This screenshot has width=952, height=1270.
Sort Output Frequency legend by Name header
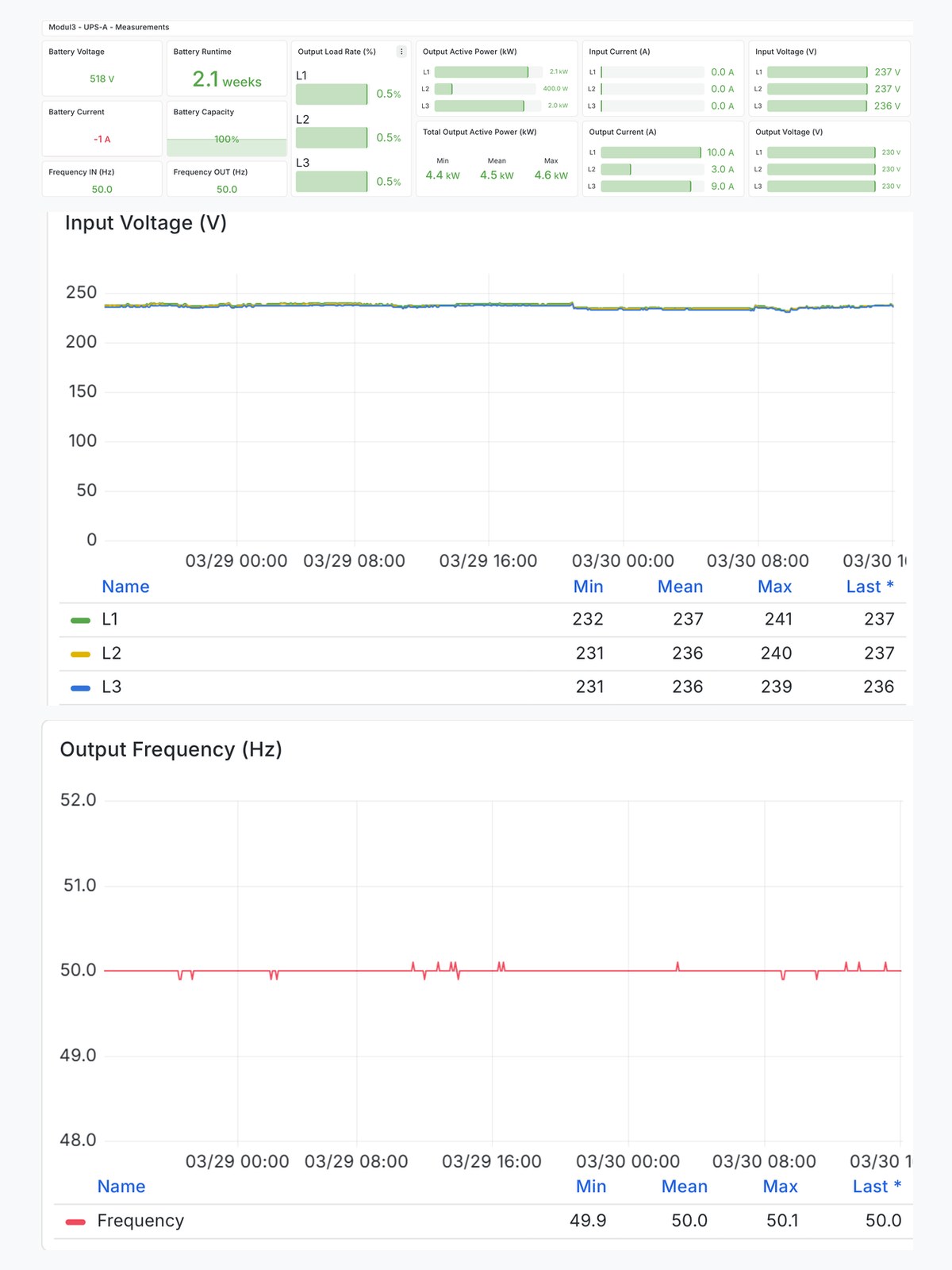tap(121, 1187)
